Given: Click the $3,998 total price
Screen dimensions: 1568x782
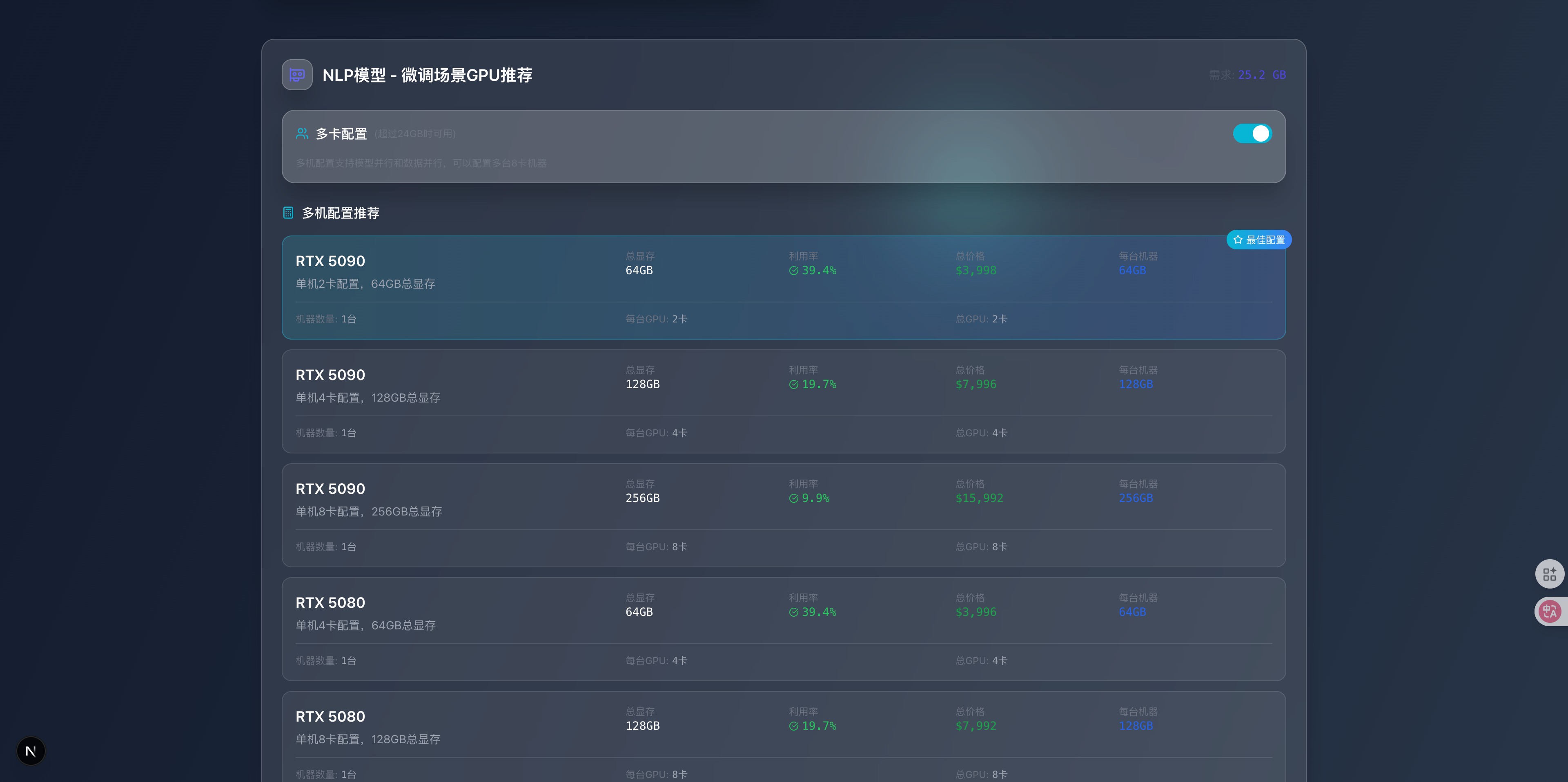Looking at the screenshot, I should pos(976,270).
